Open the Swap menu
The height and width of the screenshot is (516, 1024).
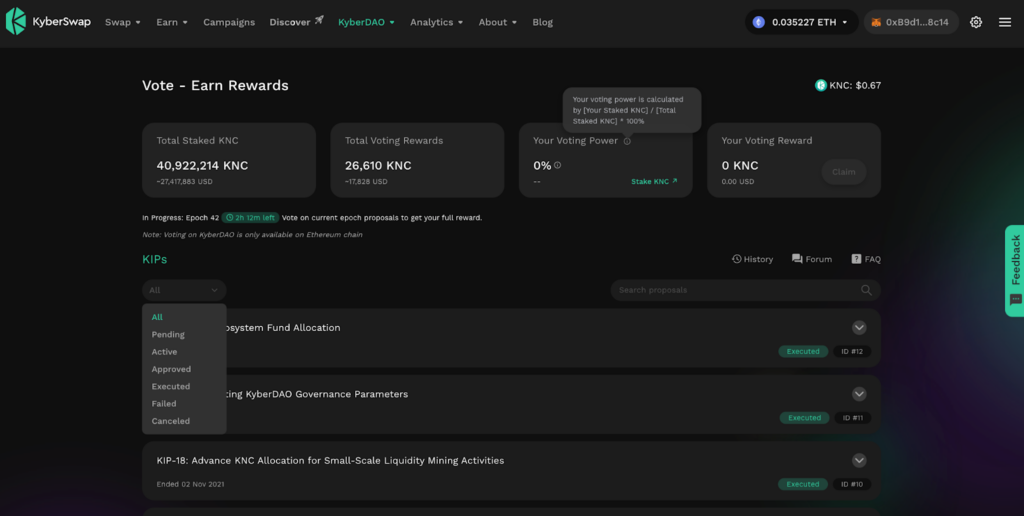click(123, 22)
